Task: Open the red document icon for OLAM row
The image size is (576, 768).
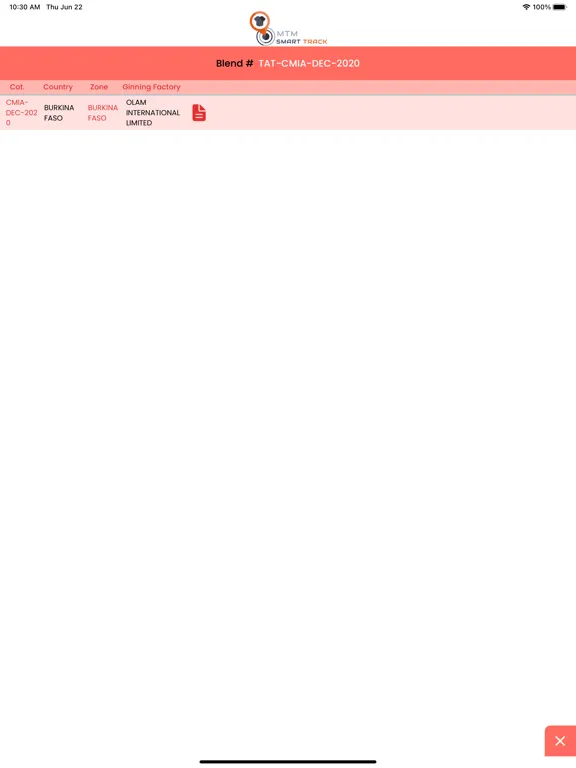Action: coord(199,113)
